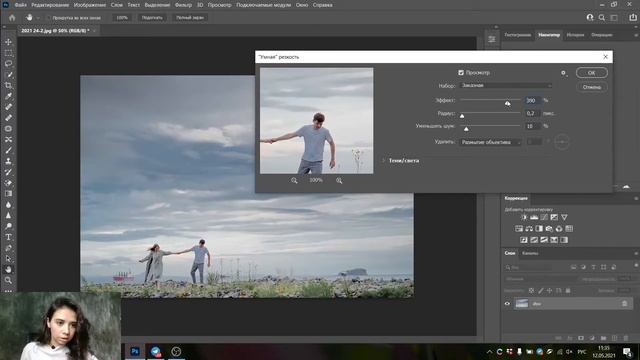Open OBS from the taskbar
The height and width of the screenshot is (360, 640).
(x=176, y=351)
